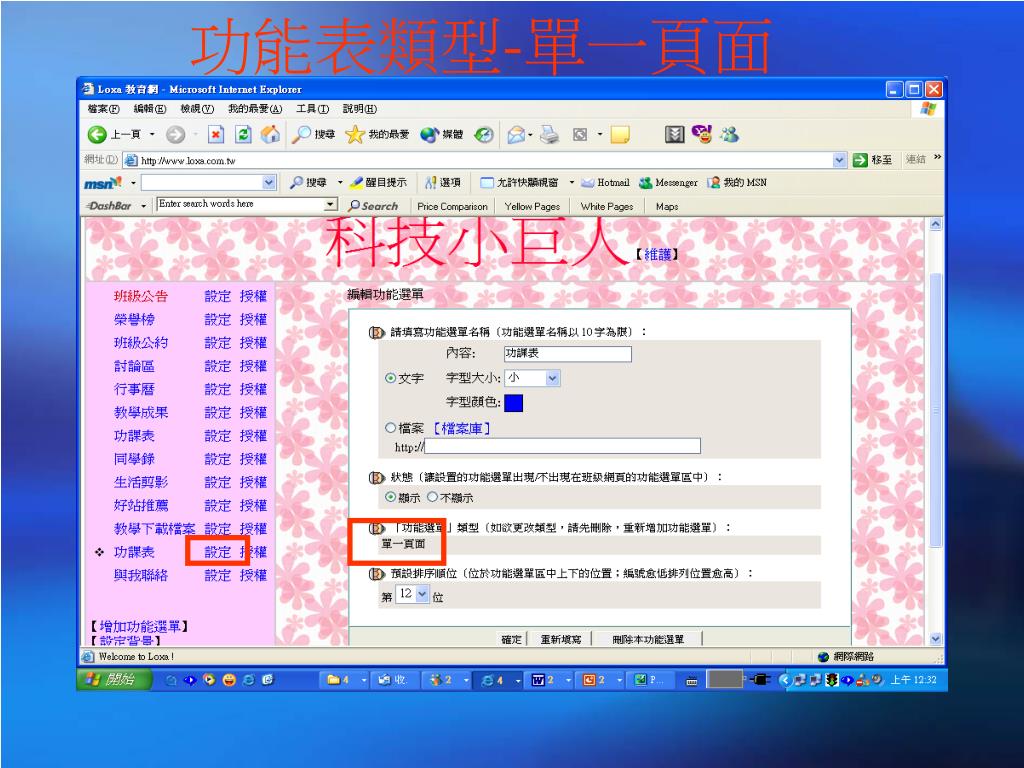Screen dimensions: 1024x768
Task: Click the MSN Messenger people icon
Action: coord(729,135)
